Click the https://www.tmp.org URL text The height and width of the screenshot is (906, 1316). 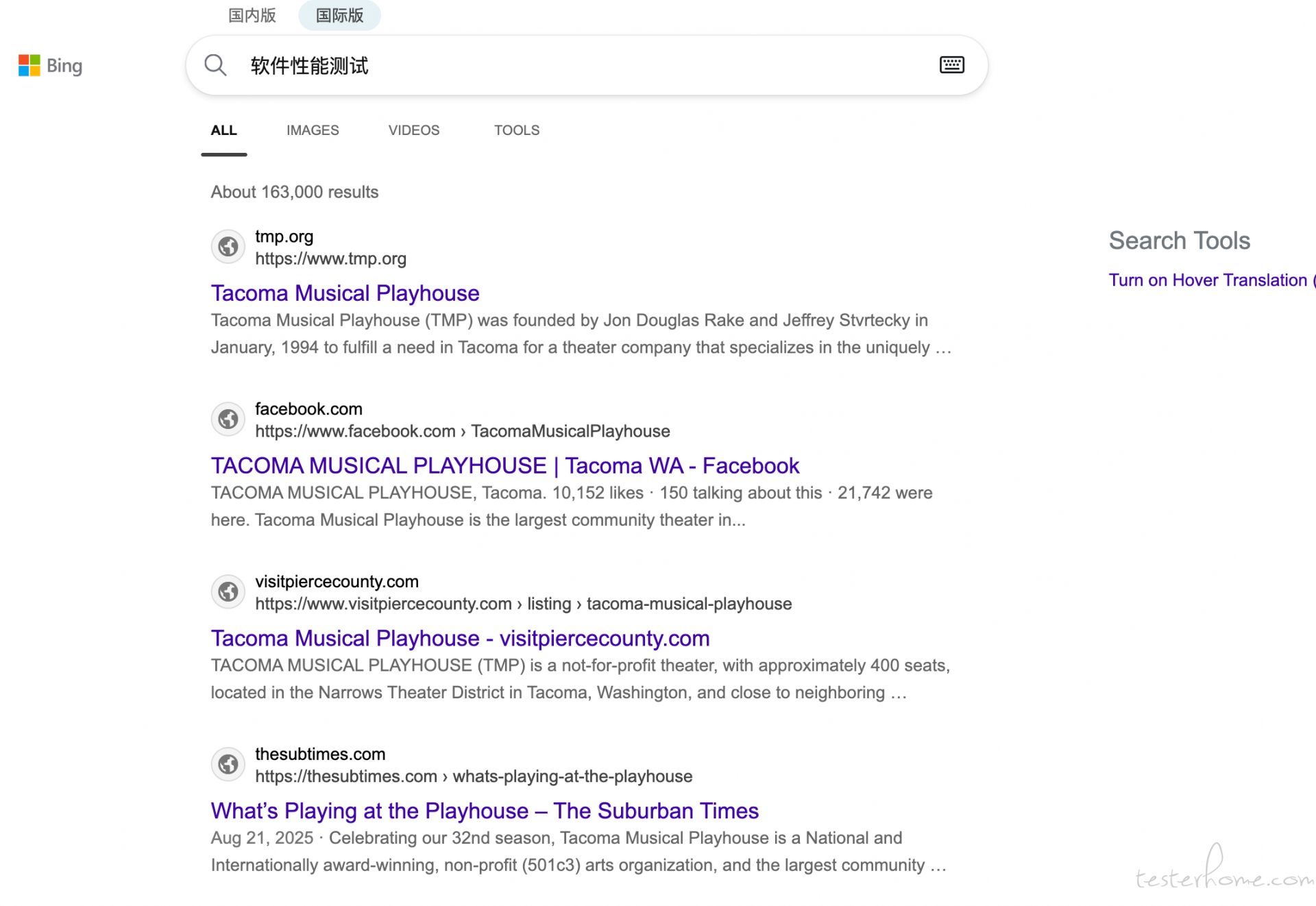(330, 259)
